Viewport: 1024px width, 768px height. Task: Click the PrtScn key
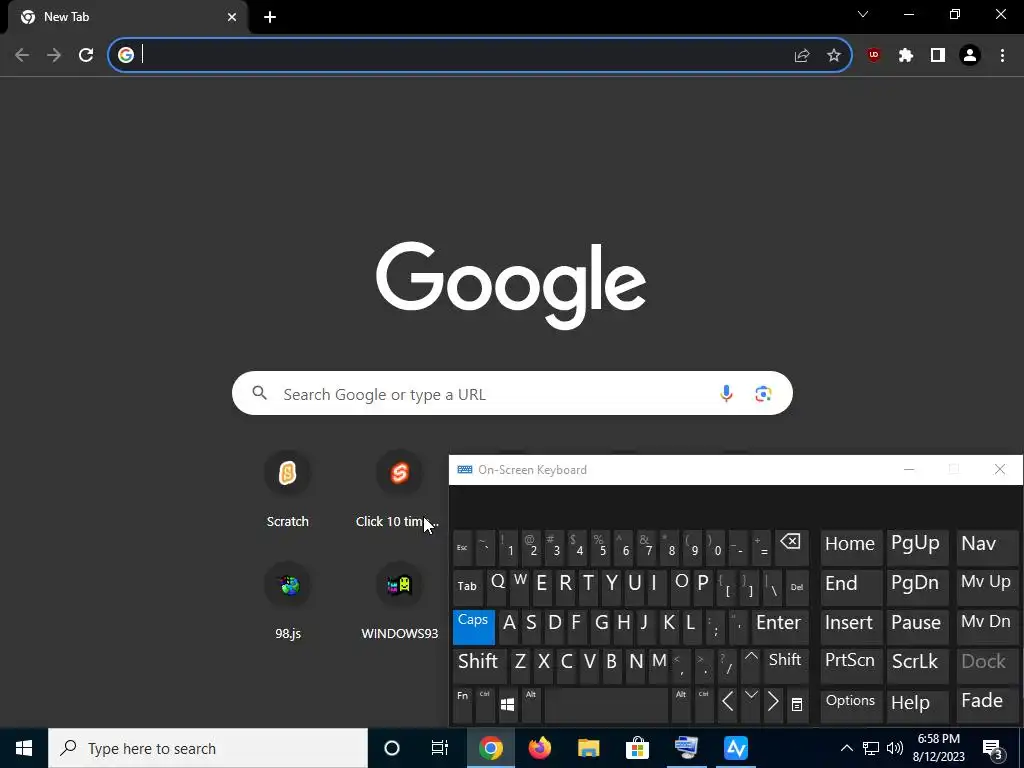(x=850, y=665)
